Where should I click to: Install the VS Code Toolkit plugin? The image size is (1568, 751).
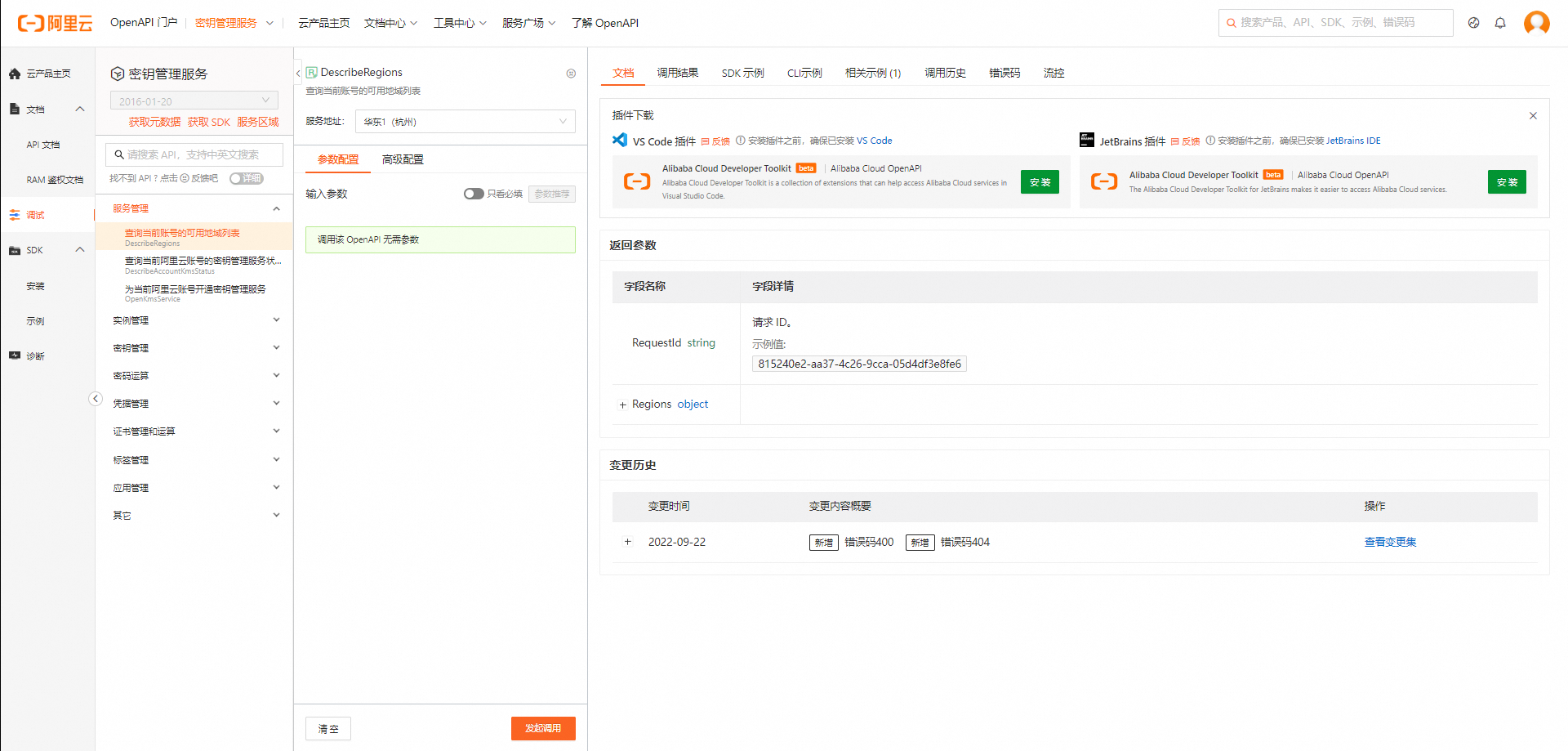click(x=1040, y=182)
